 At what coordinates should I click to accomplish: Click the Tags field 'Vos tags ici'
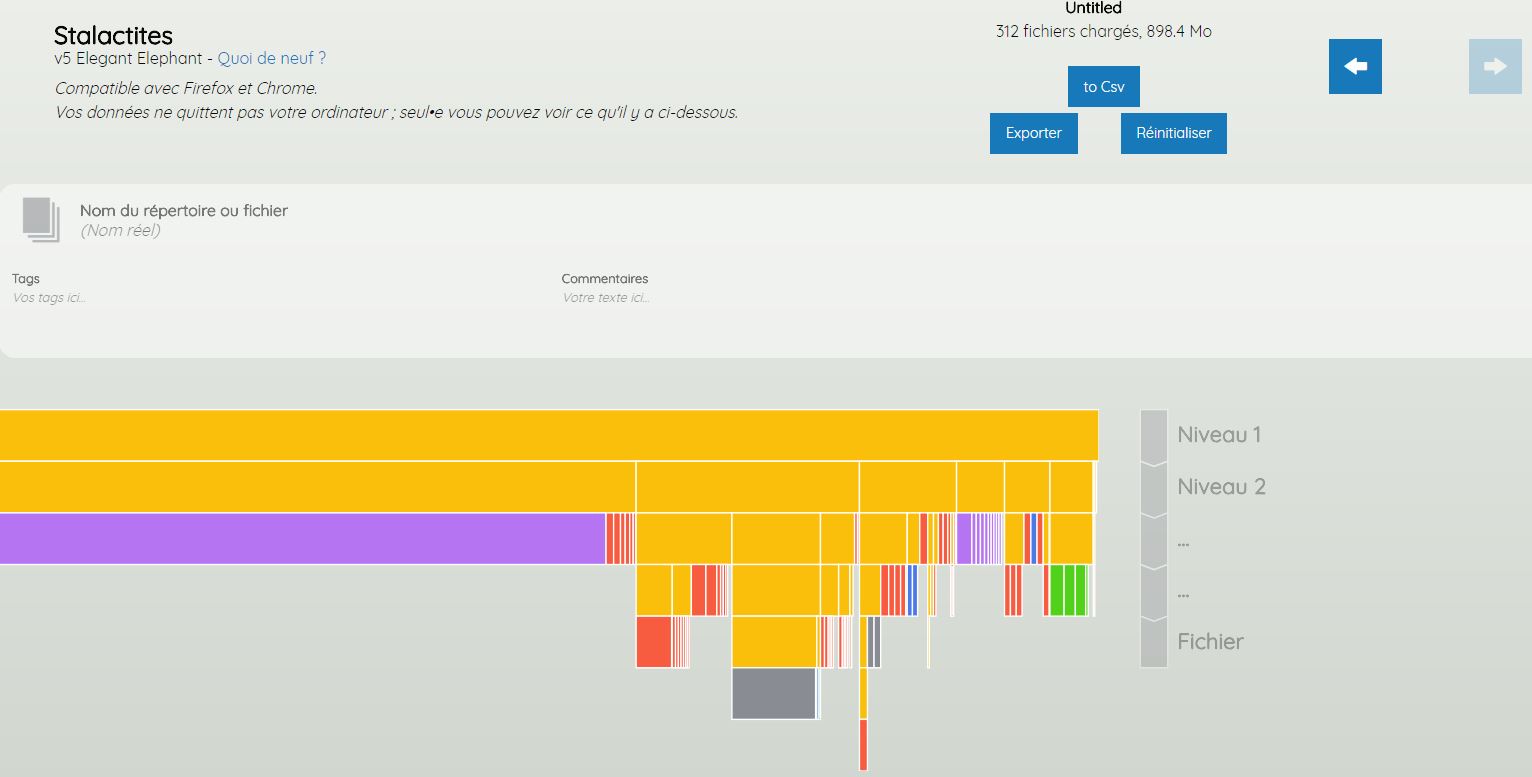49,298
